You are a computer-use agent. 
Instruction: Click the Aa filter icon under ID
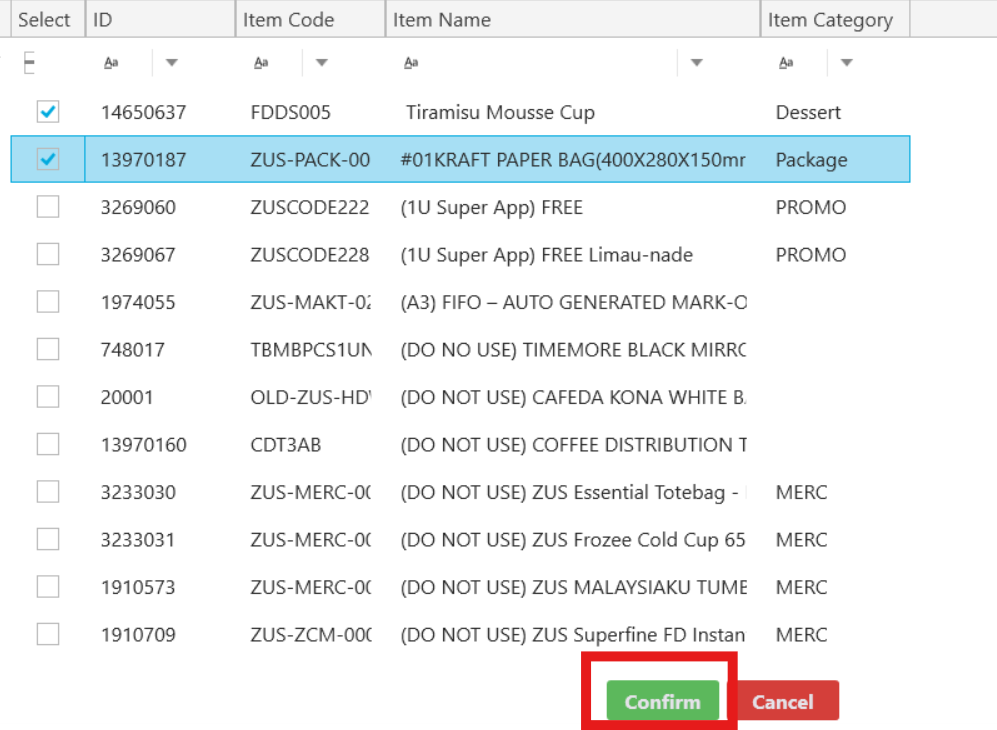click(111, 62)
